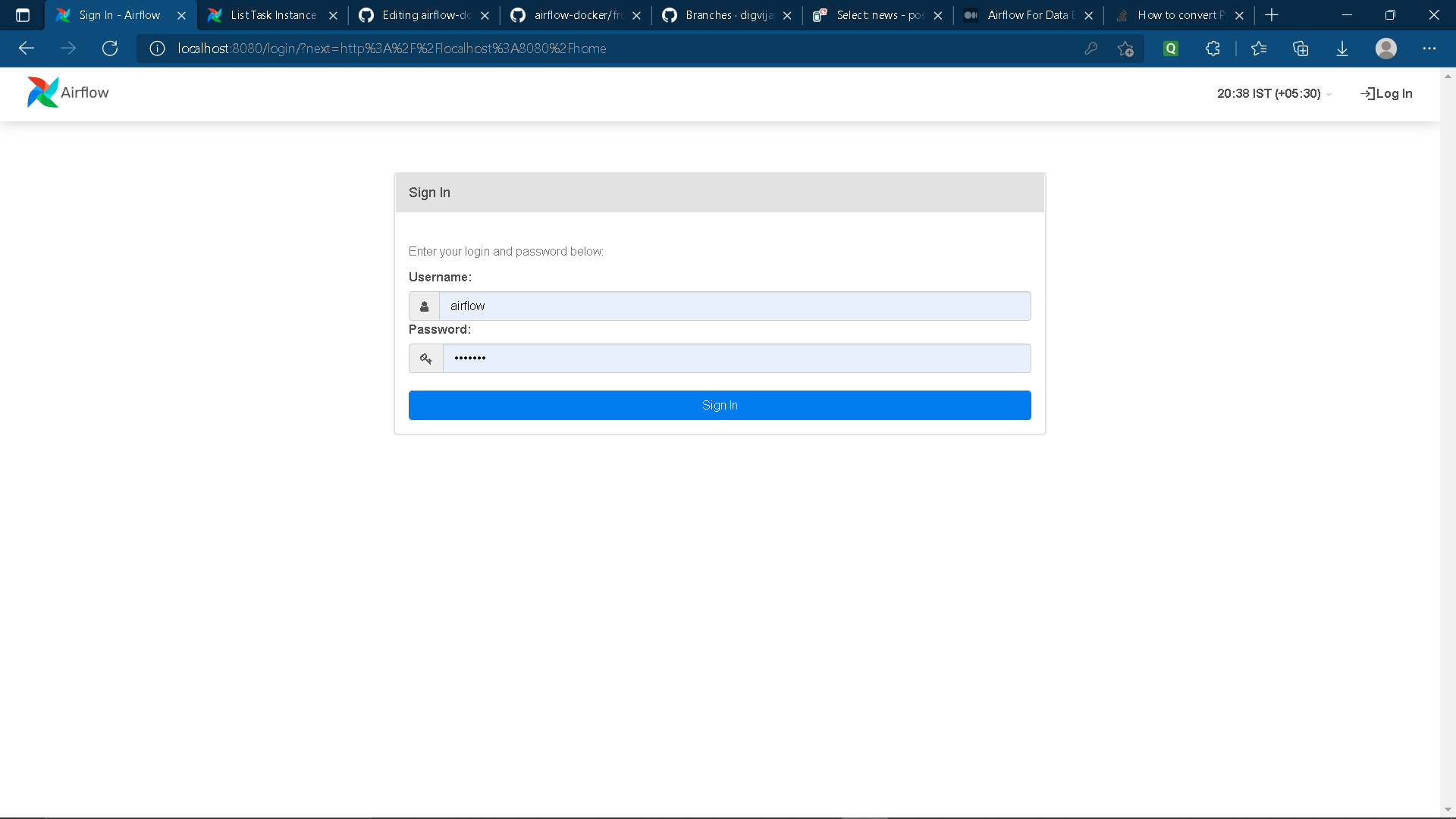Open the saved passwords key icon
The image size is (1456, 819).
click(1092, 48)
